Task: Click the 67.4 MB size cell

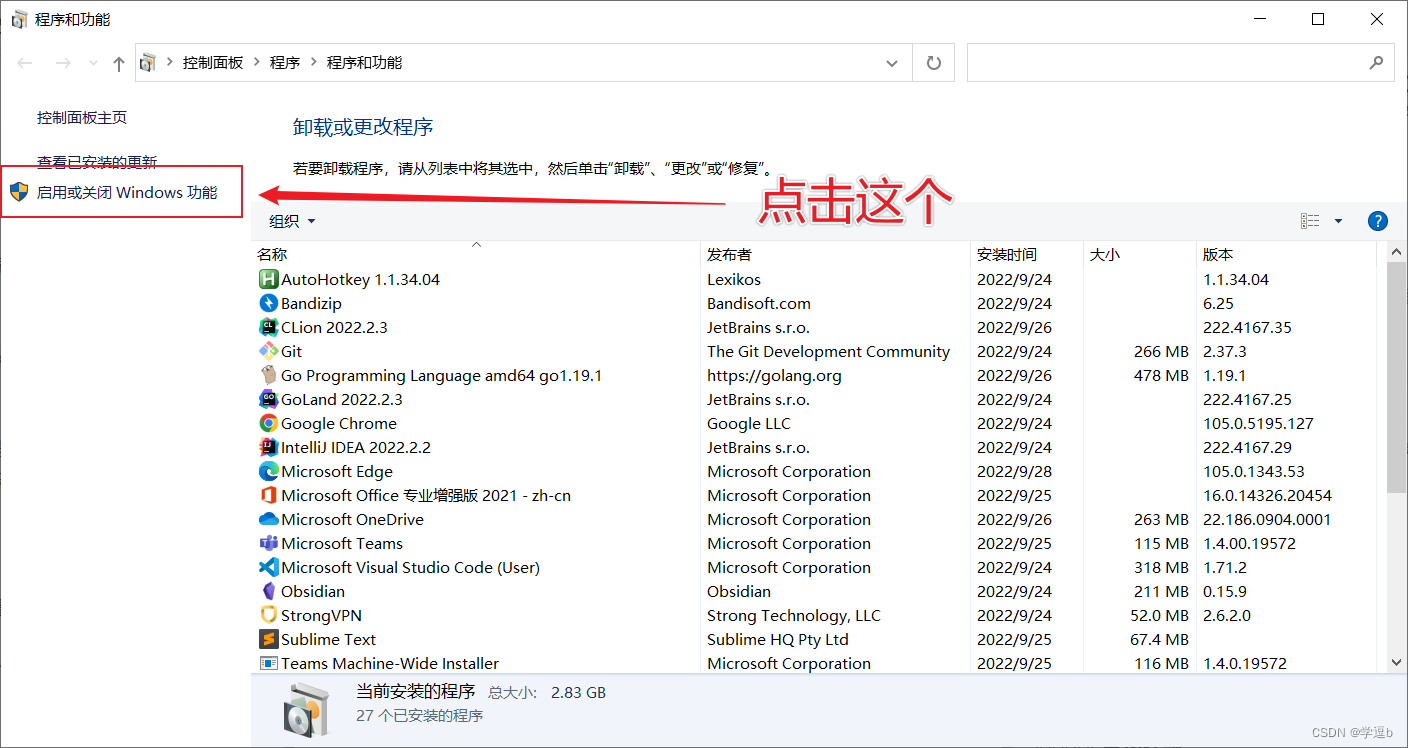Action: (x=1159, y=640)
